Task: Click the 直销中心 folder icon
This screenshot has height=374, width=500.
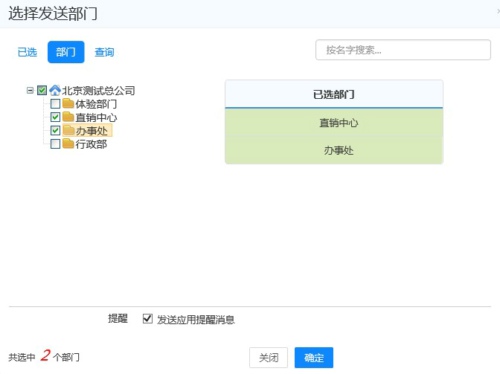Action: point(68,117)
